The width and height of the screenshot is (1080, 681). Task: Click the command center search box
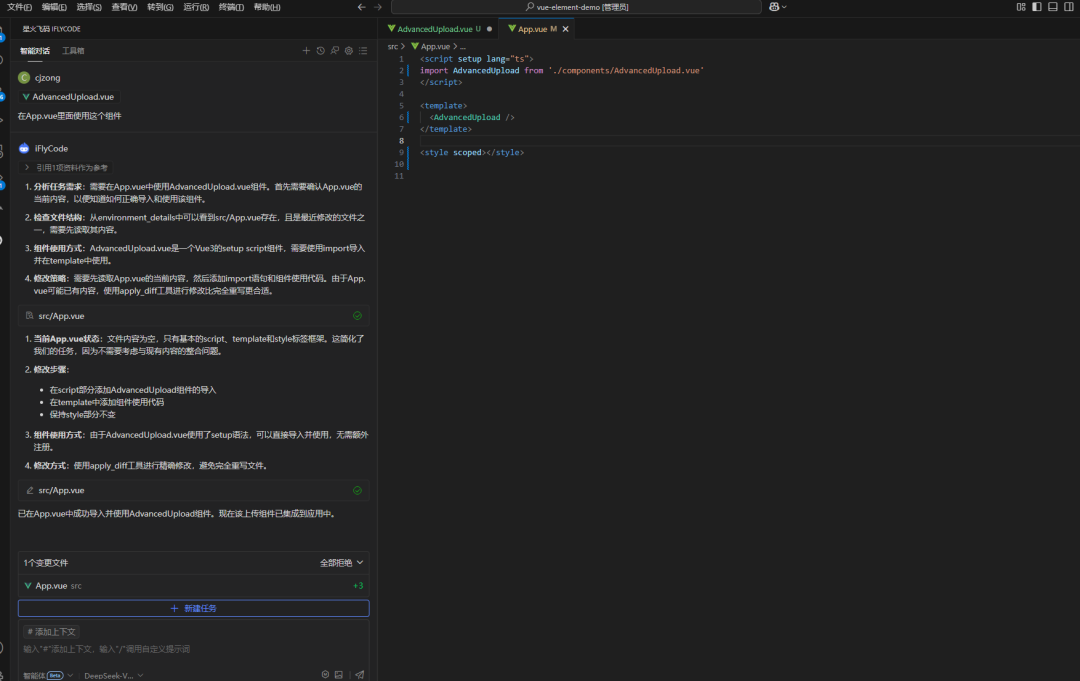point(576,7)
